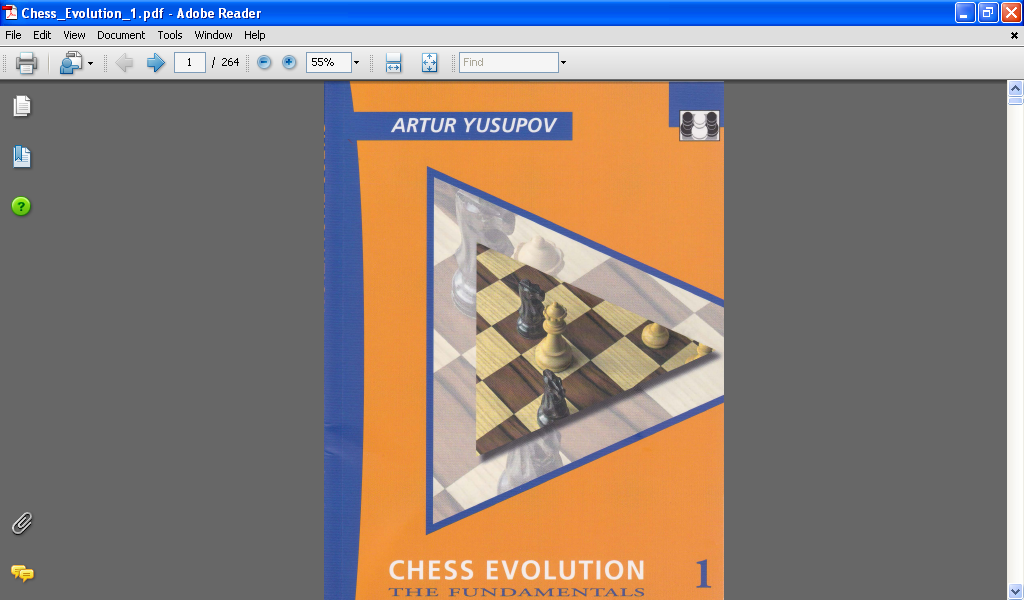
Task: Open the Window menu
Action: point(213,35)
